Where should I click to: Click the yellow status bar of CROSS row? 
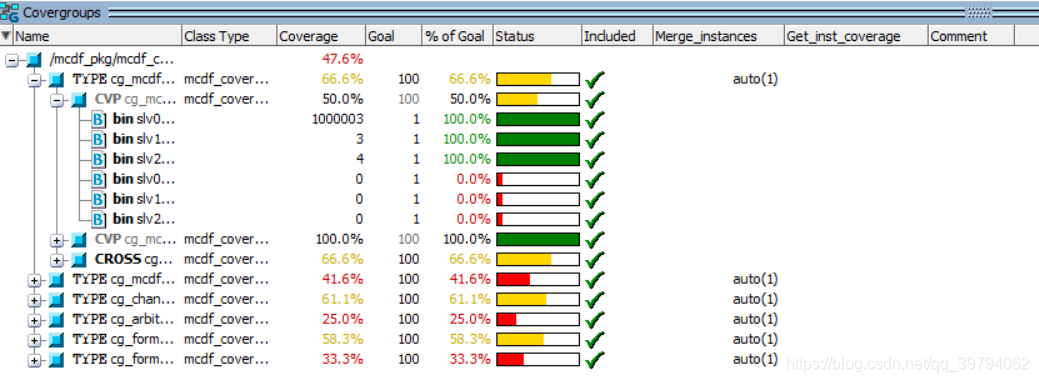point(538,259)
